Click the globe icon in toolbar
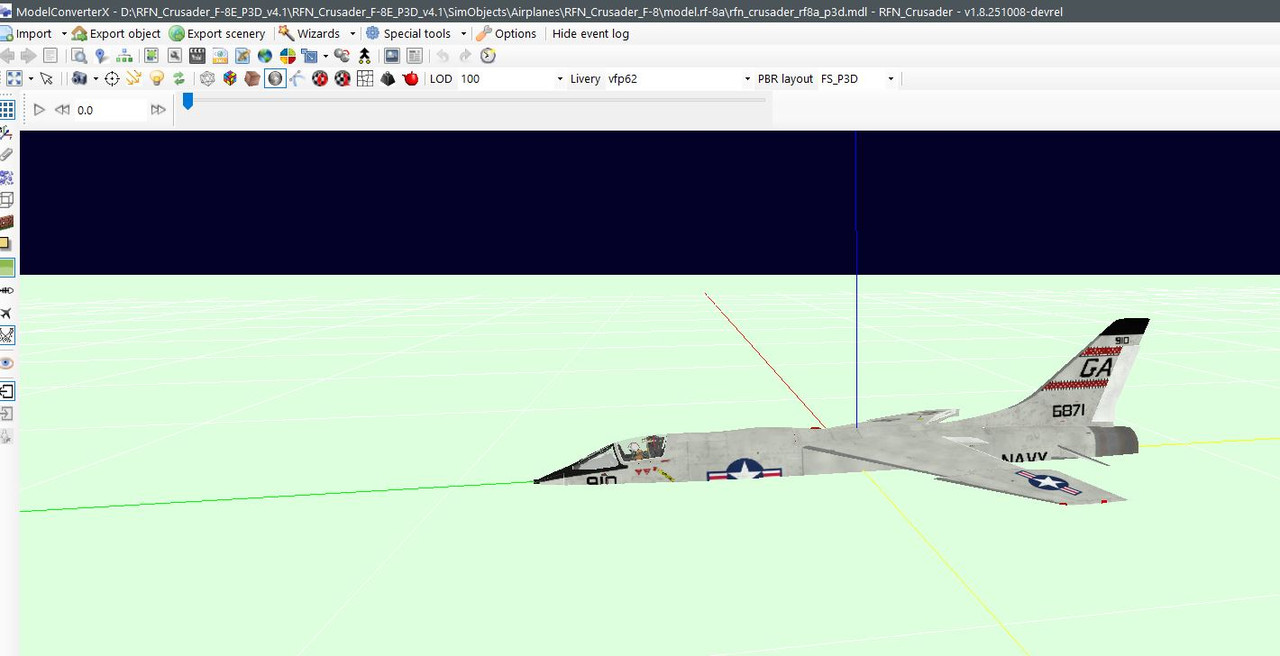Screen dimensions: 1280x656 click(x=265, y=56)
